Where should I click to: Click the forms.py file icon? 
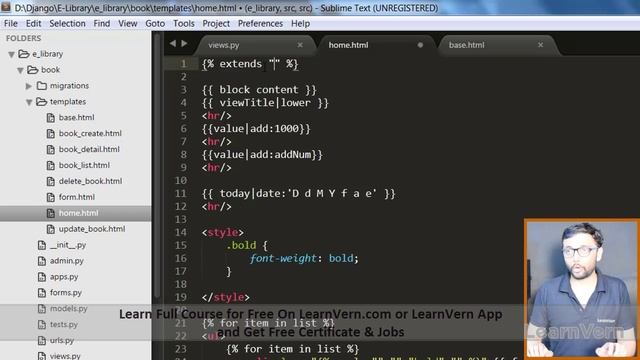click(x=42, y=293)
